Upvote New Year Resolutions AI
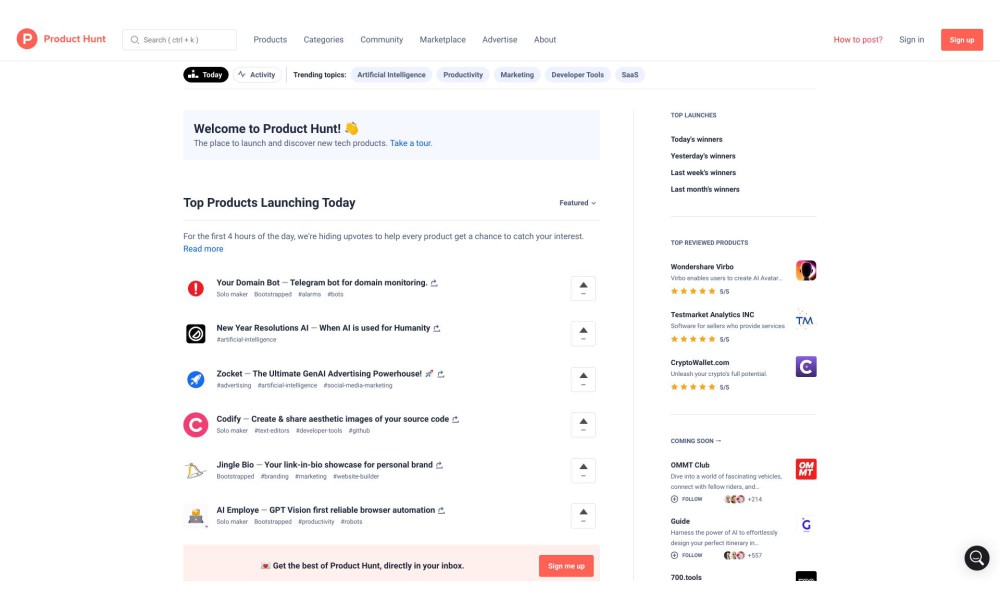 click(583, 333)
